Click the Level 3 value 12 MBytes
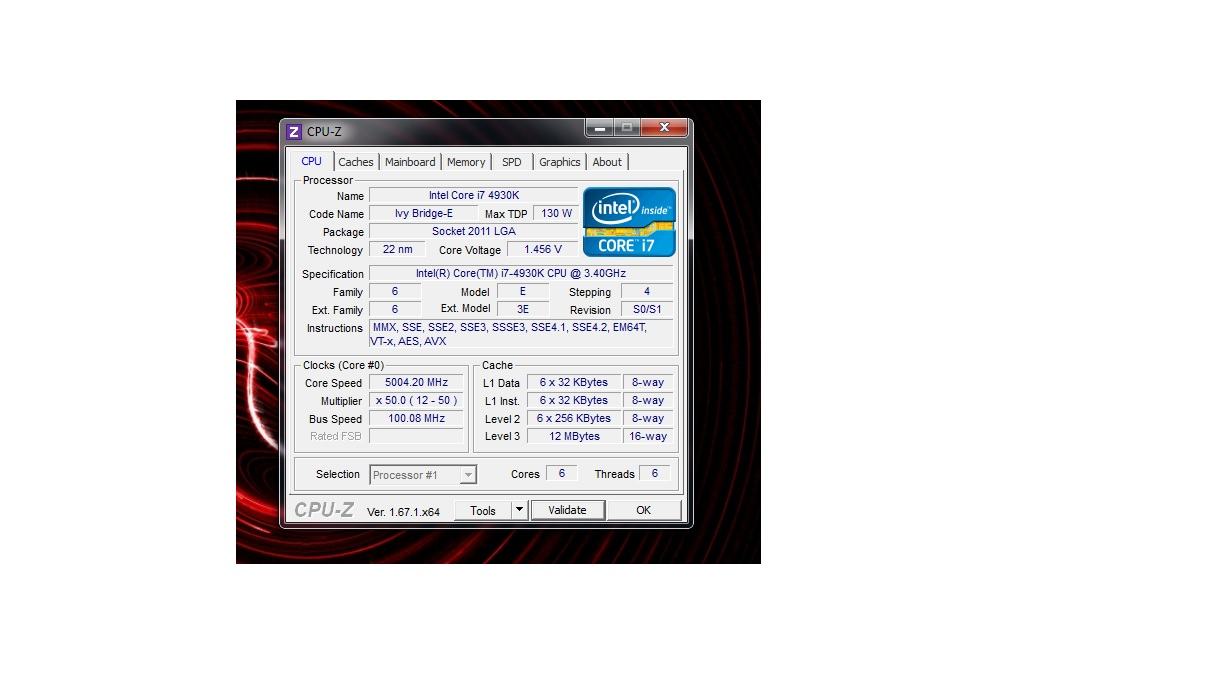 [x=573, y=437]
